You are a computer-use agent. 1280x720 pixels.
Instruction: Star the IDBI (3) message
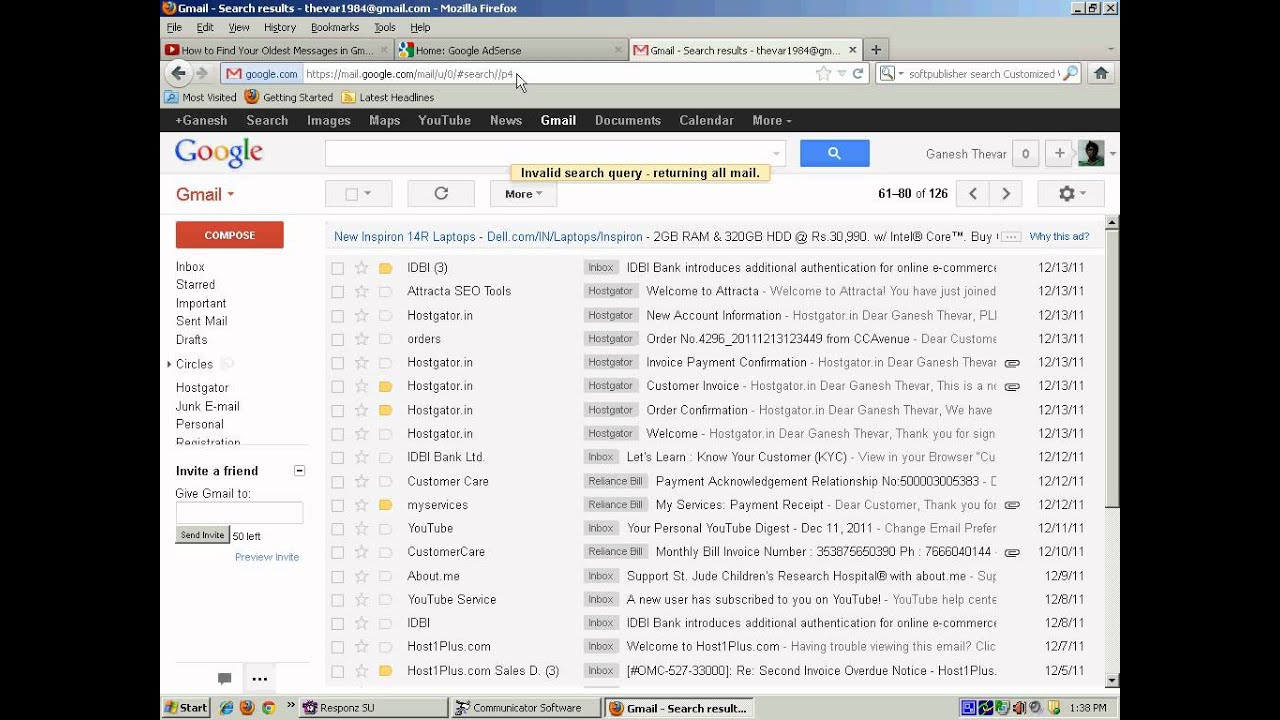(361, 268)
